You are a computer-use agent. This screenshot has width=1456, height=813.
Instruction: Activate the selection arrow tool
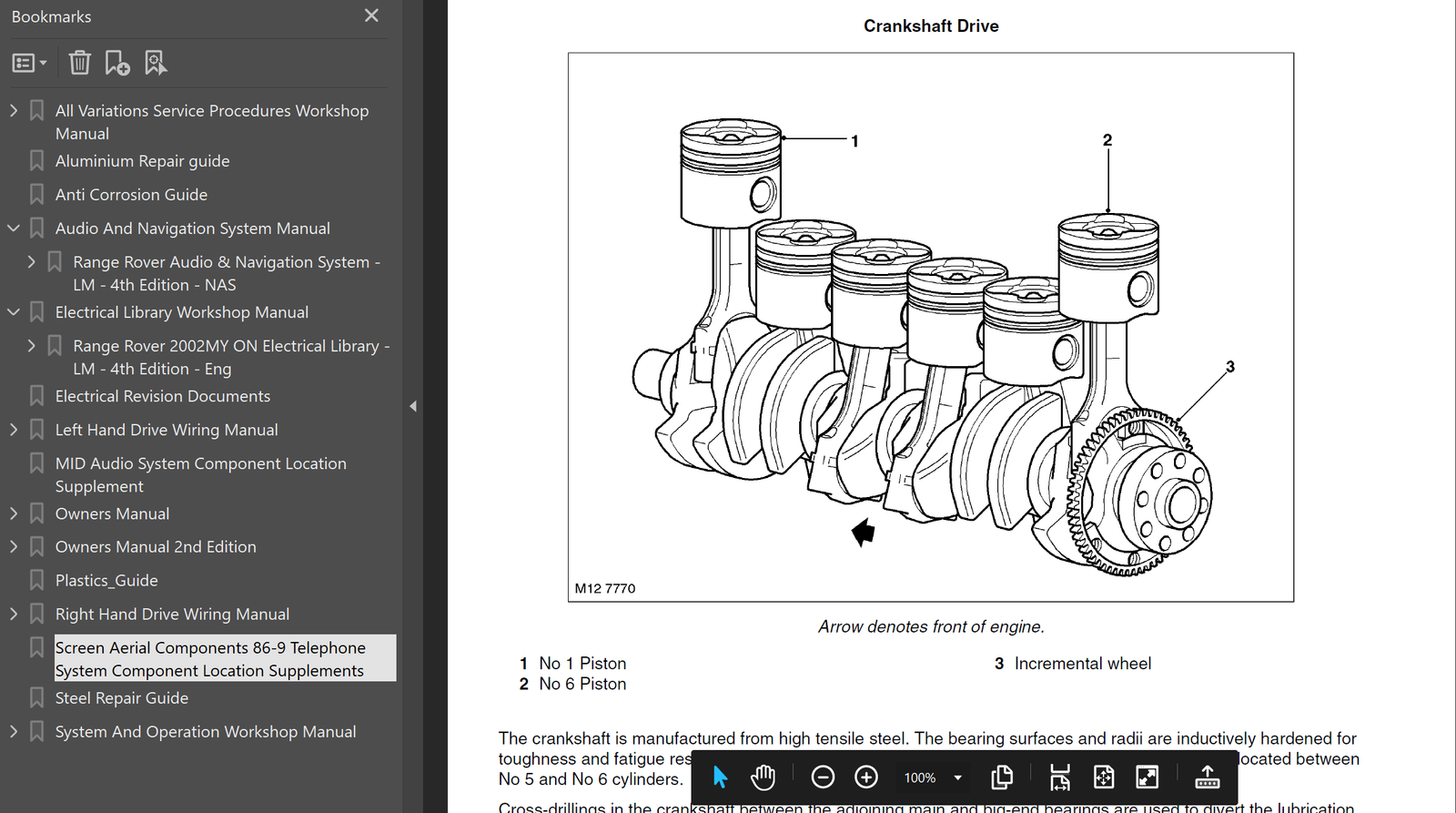click(720, 777)
